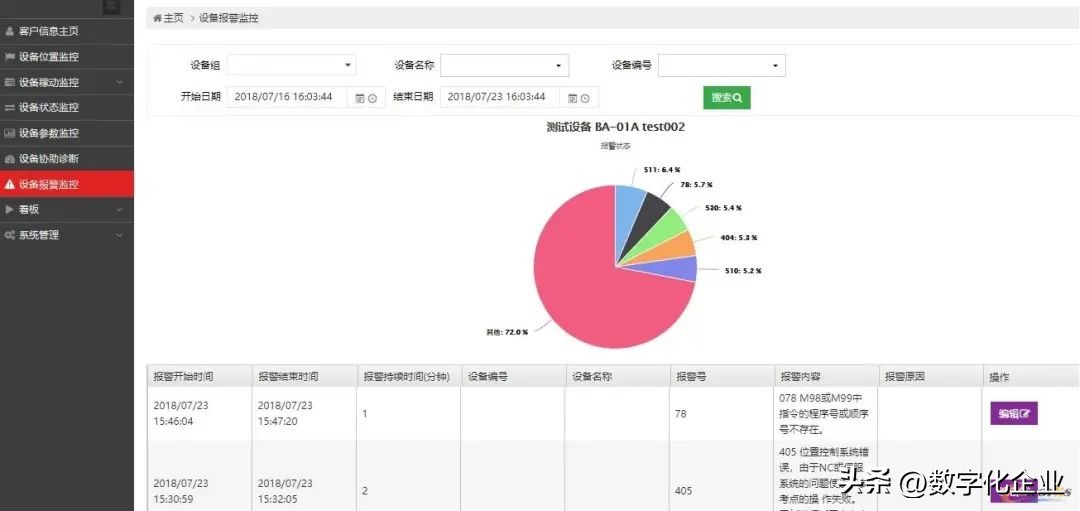This screenshot has height=511, width=1080.
Task: Open calendar picker for 开始日期
Action: click(360, 98)
